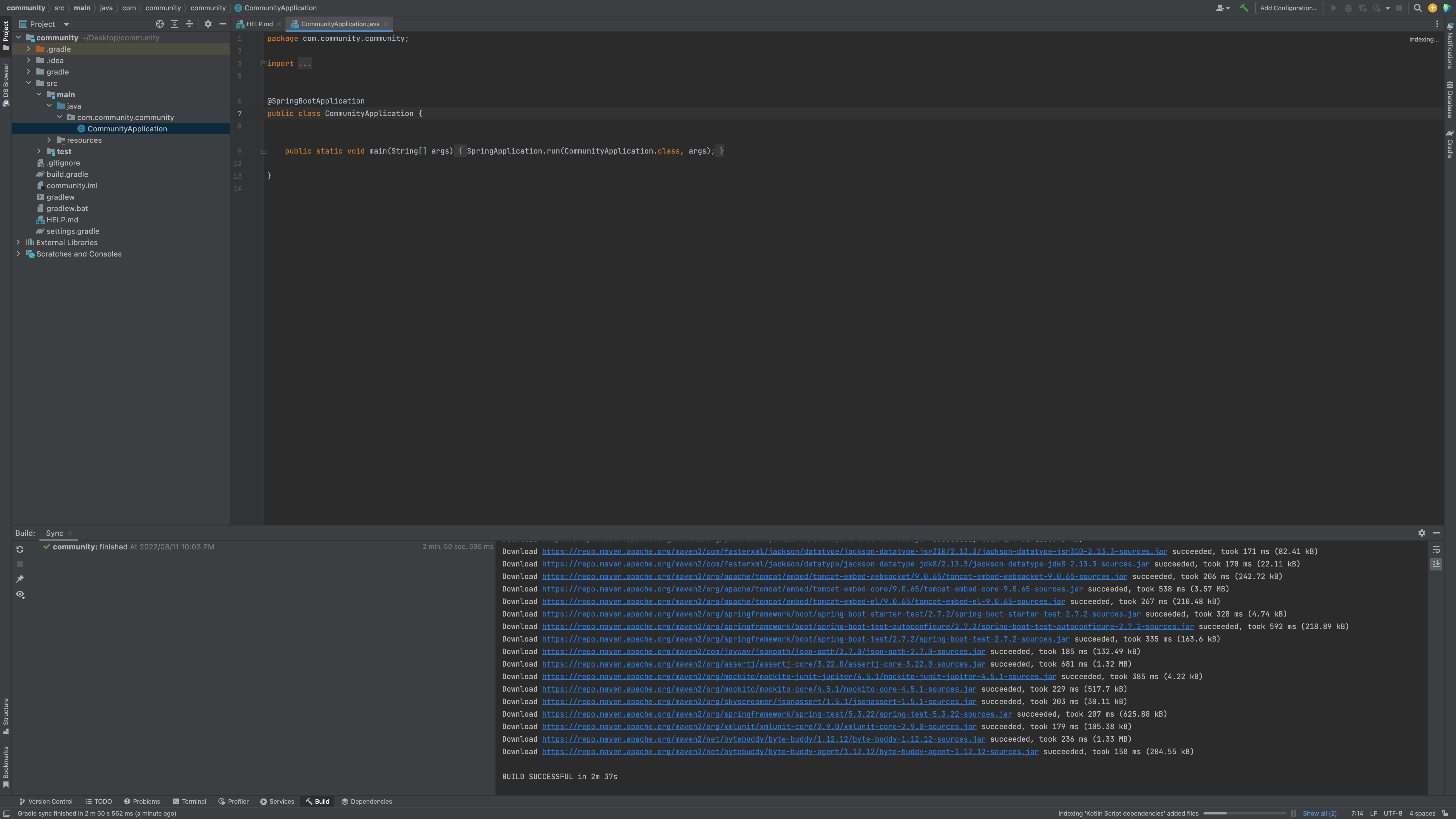Click Expand All in Project toolbar

click(x=175, y=24)
